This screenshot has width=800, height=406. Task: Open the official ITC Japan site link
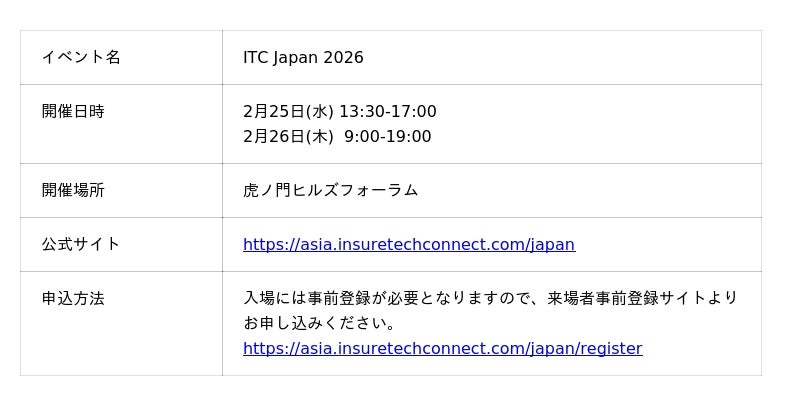408,245
